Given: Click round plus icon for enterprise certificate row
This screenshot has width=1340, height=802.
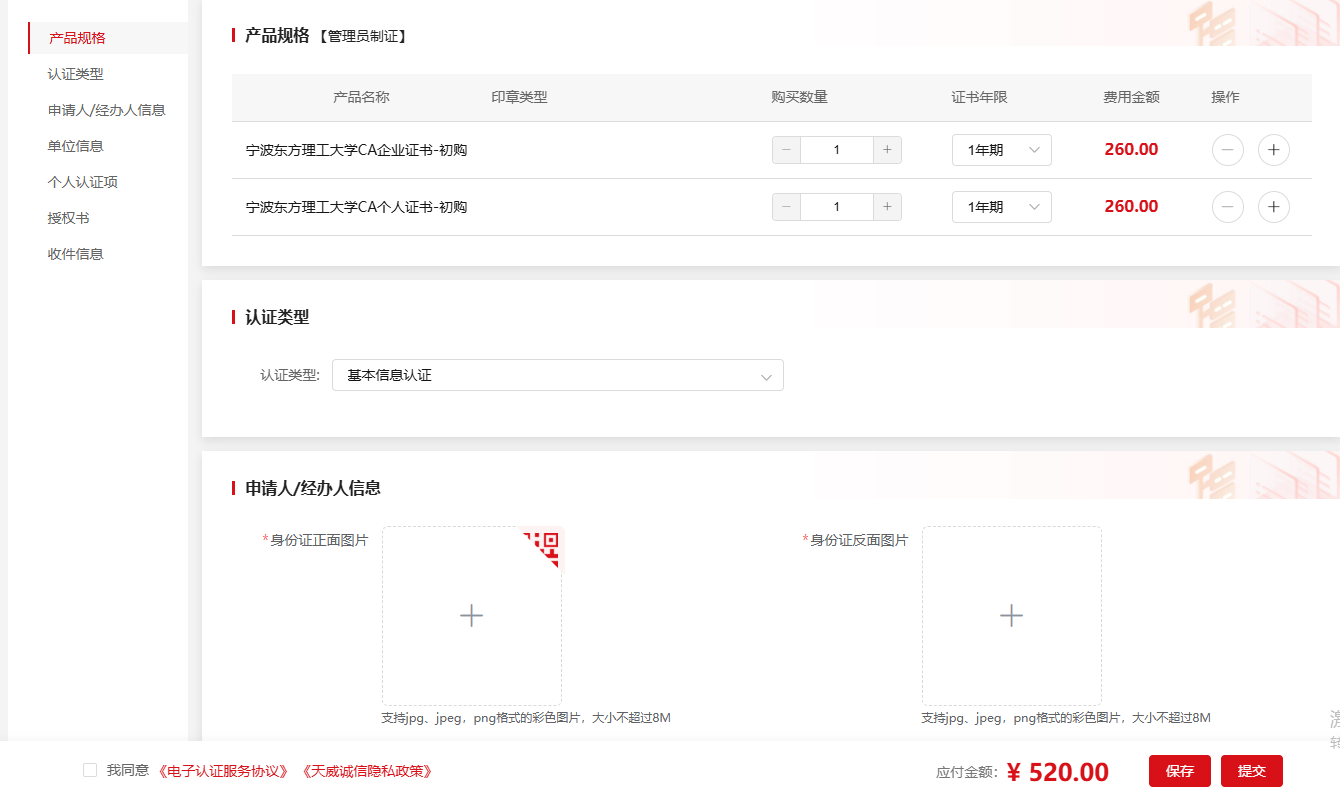Looking at the screenshot, I should pos(1273,150).
